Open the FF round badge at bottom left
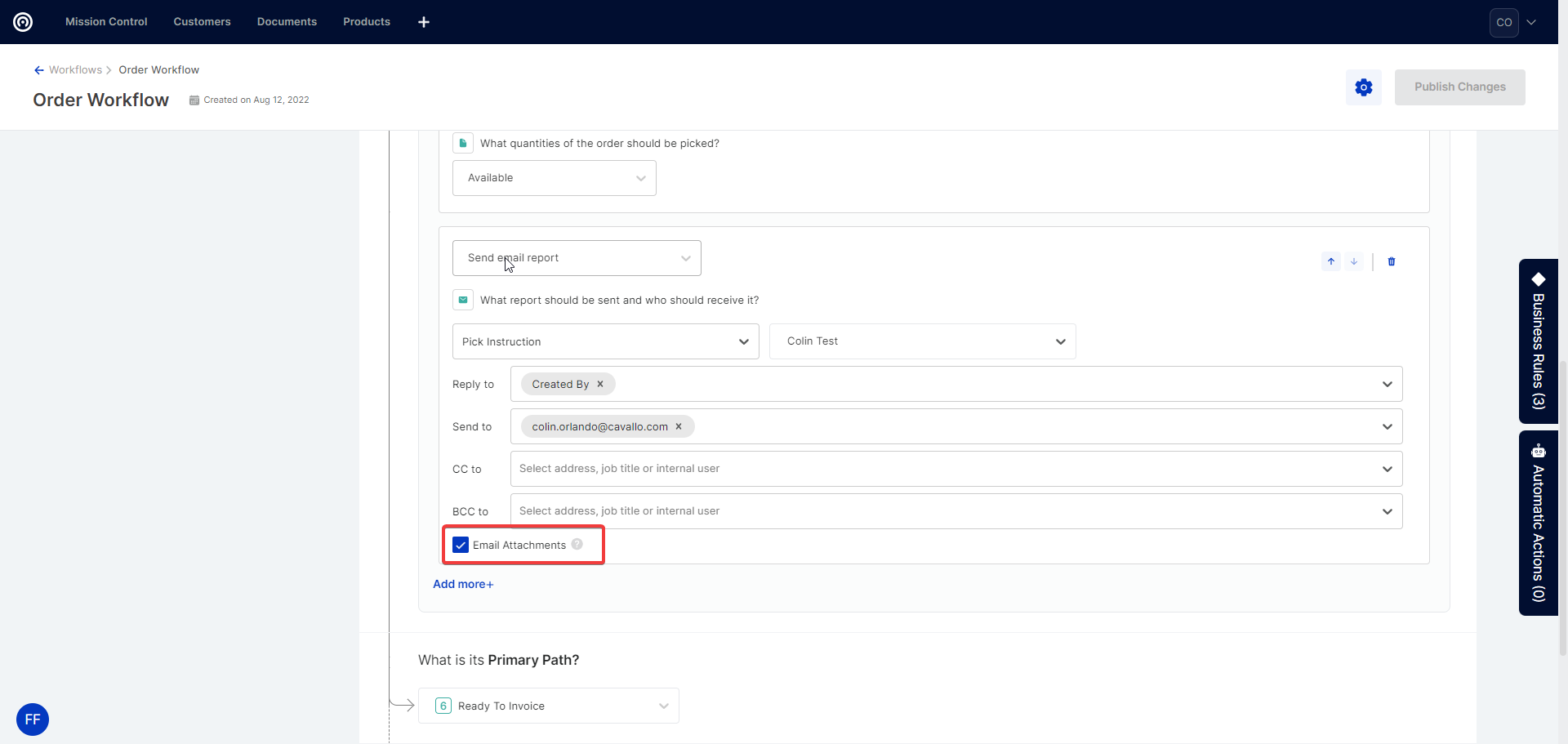 tap(33, 719)
